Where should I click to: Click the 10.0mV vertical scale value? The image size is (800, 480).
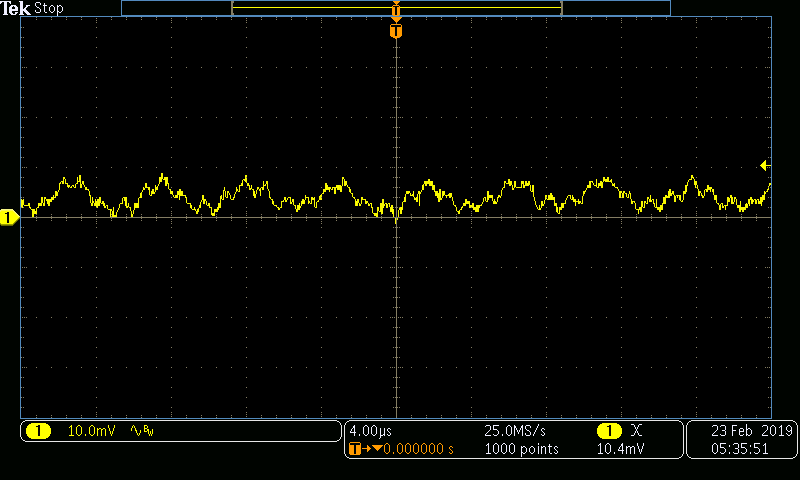click(92, 431)
